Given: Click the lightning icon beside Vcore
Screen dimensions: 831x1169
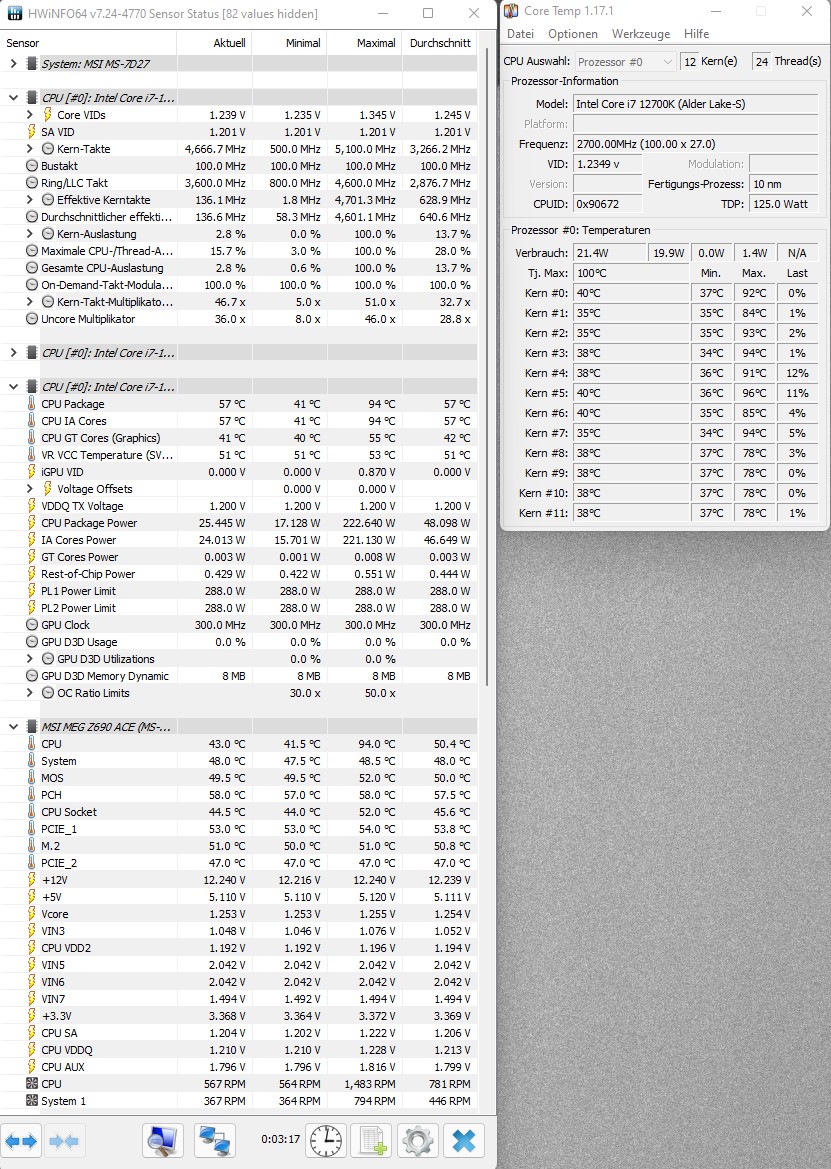Looking at the screenshot, I should pos(31,913).
